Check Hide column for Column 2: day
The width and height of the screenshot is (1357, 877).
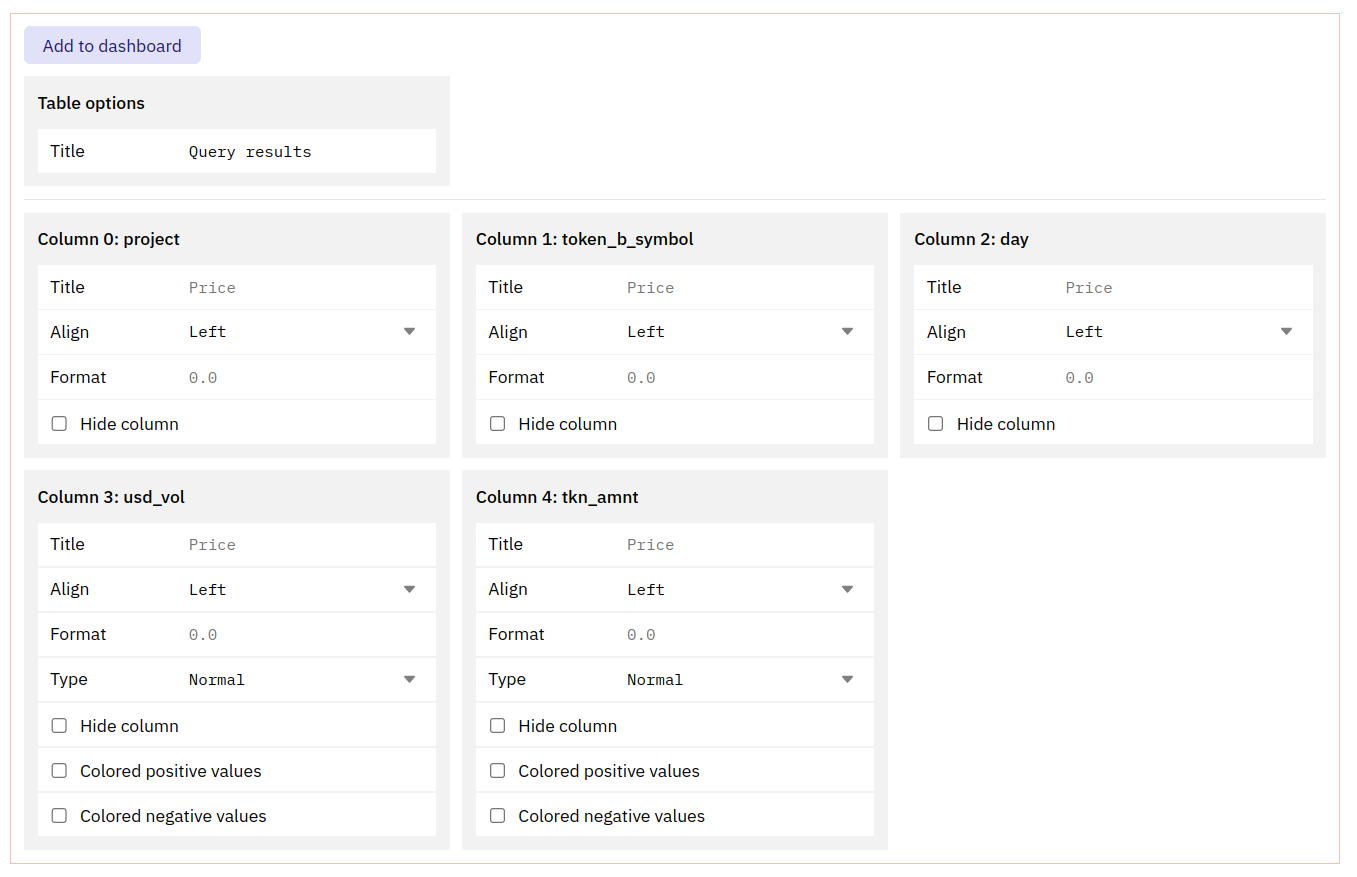pos(935,423)
